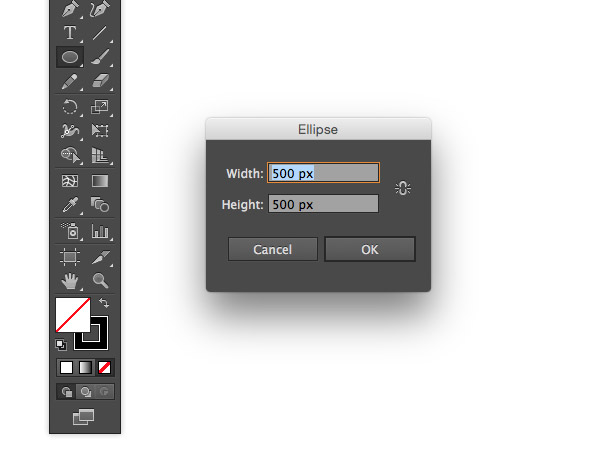
Task: Select the Type tool
Action: coord(70,33)
